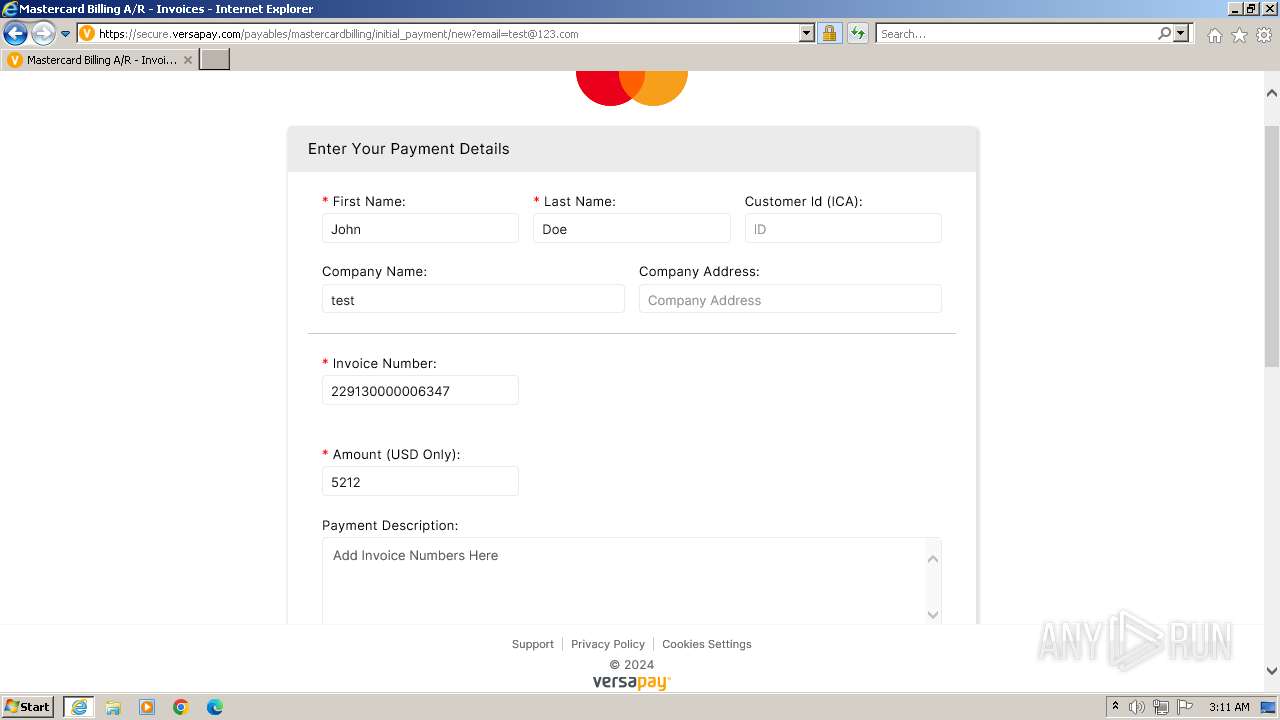
Task: Click the Payment Description label
Action: pyautogui.click(x=390, y=525)
